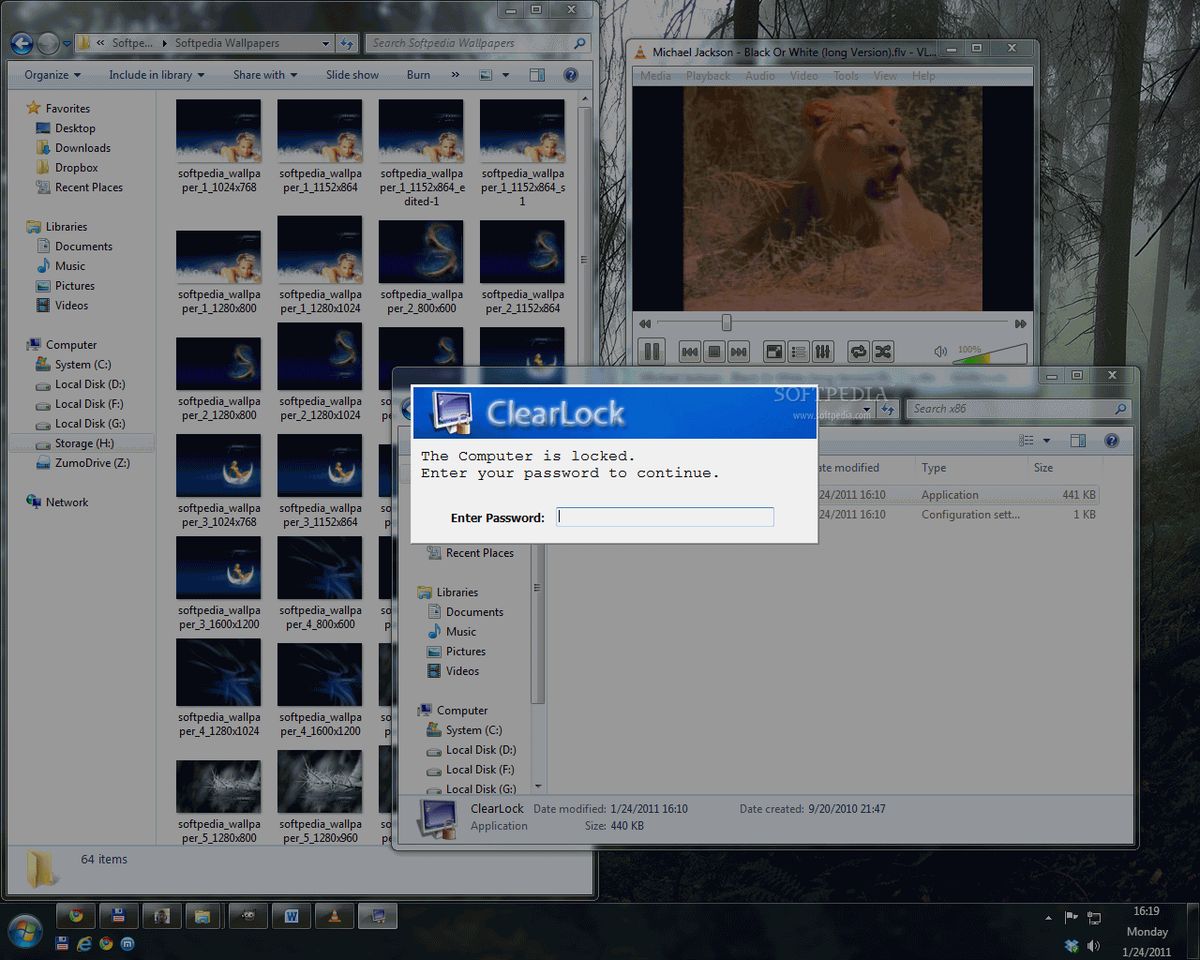Click the ClearLock Enter Password field
Screen dimensions: 1200x960
pos(665,517)
